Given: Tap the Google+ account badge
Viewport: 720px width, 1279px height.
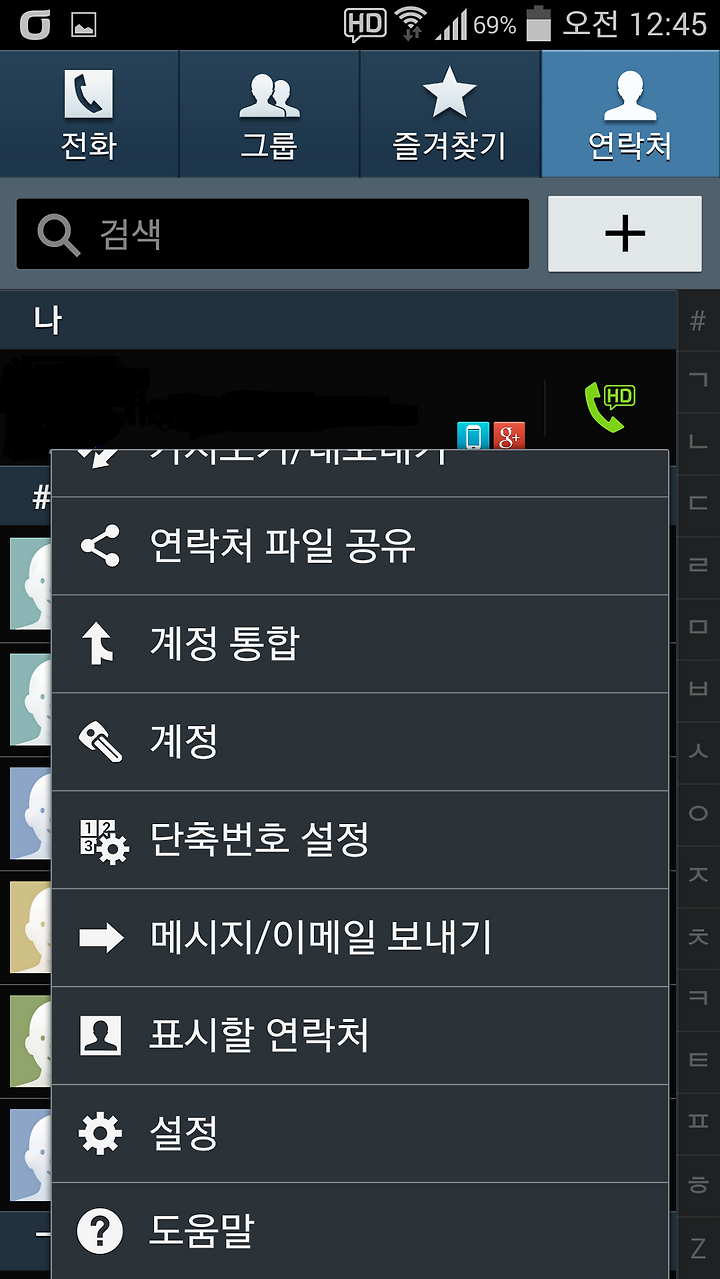Looking at the screenshot, I should coord(509,436).
